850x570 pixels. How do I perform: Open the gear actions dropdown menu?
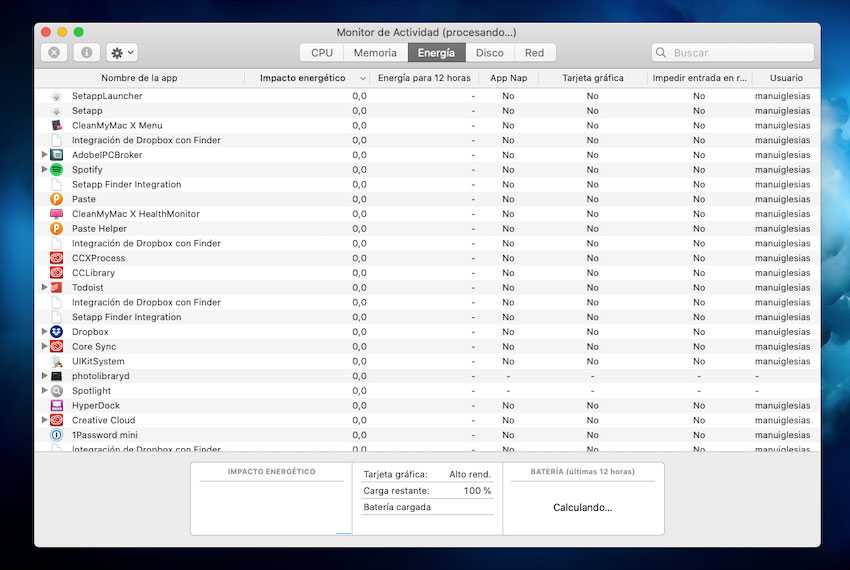(123, 53)
